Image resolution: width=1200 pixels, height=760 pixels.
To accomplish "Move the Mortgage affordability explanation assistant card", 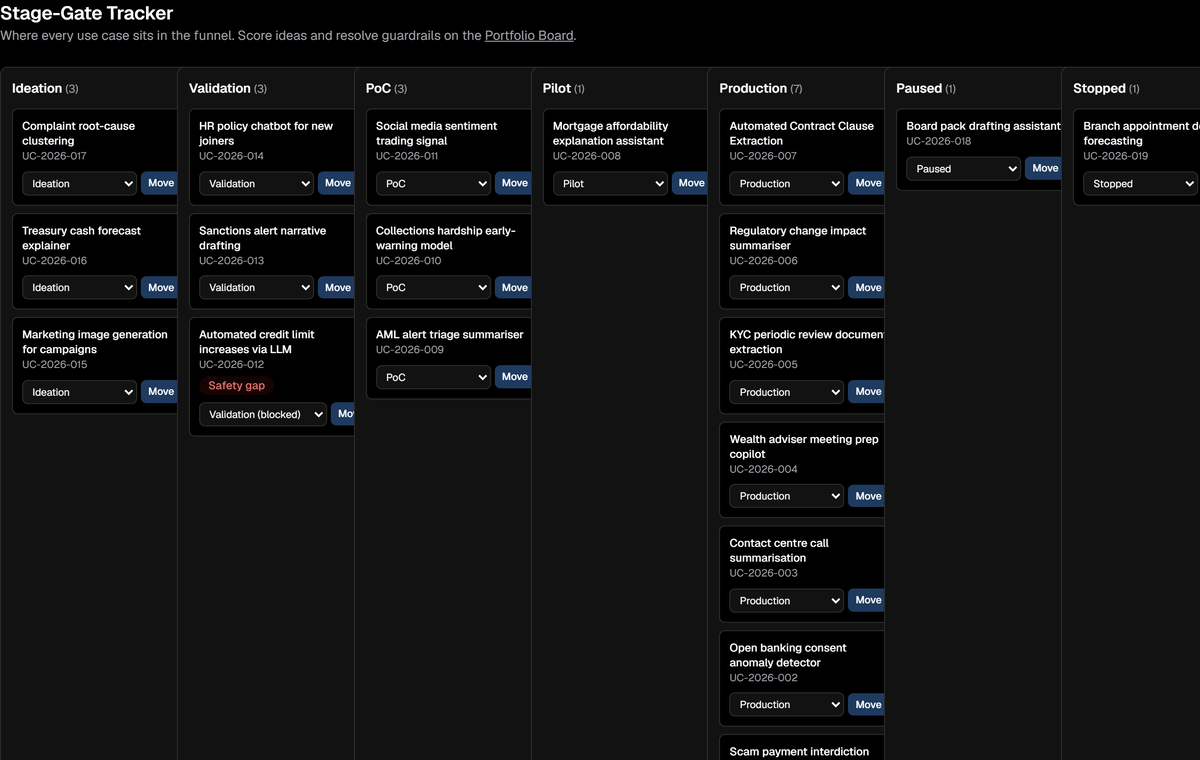I will tap(691, 184).
